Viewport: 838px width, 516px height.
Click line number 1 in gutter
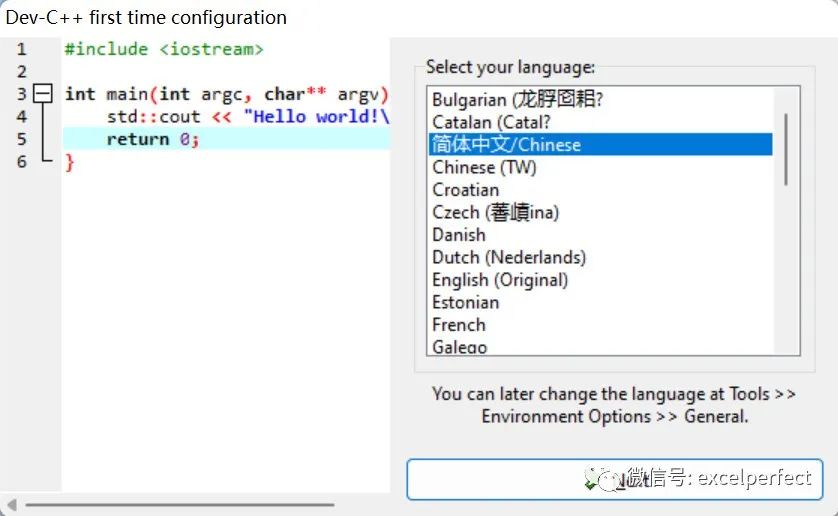tap(21, 49)
